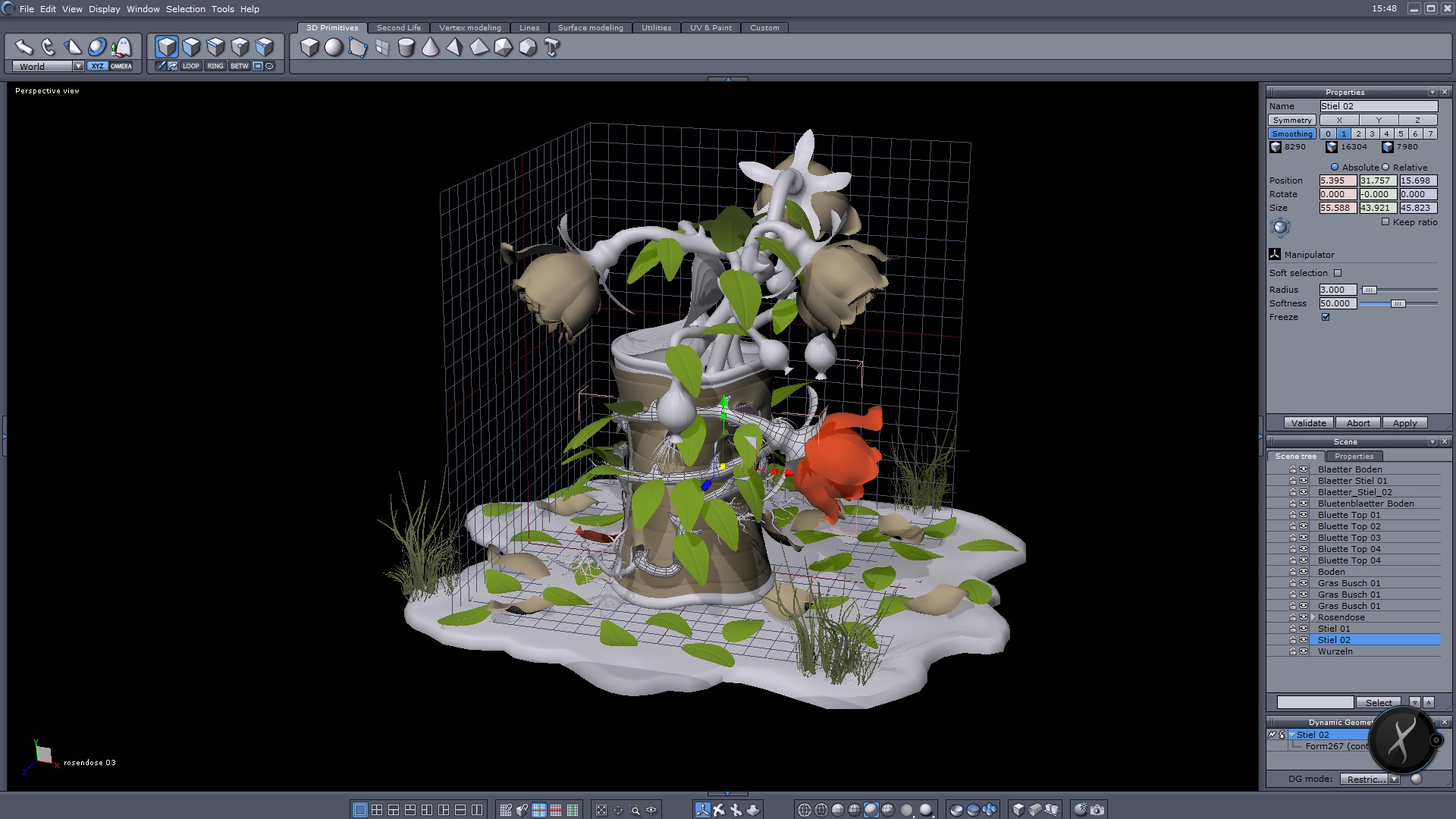Image resolution: width=1456 pixels, height=819 pixels.
Task: Select the 3D text primitive tool
Action: click(552, 48)
